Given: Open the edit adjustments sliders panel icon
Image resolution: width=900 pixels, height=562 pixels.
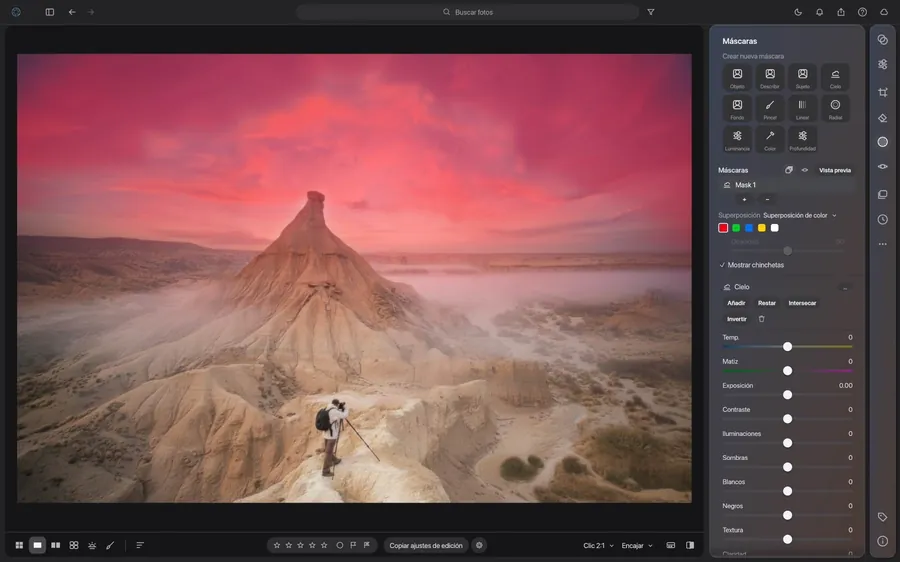Looking at the screenshot, I should pos(883,64).
